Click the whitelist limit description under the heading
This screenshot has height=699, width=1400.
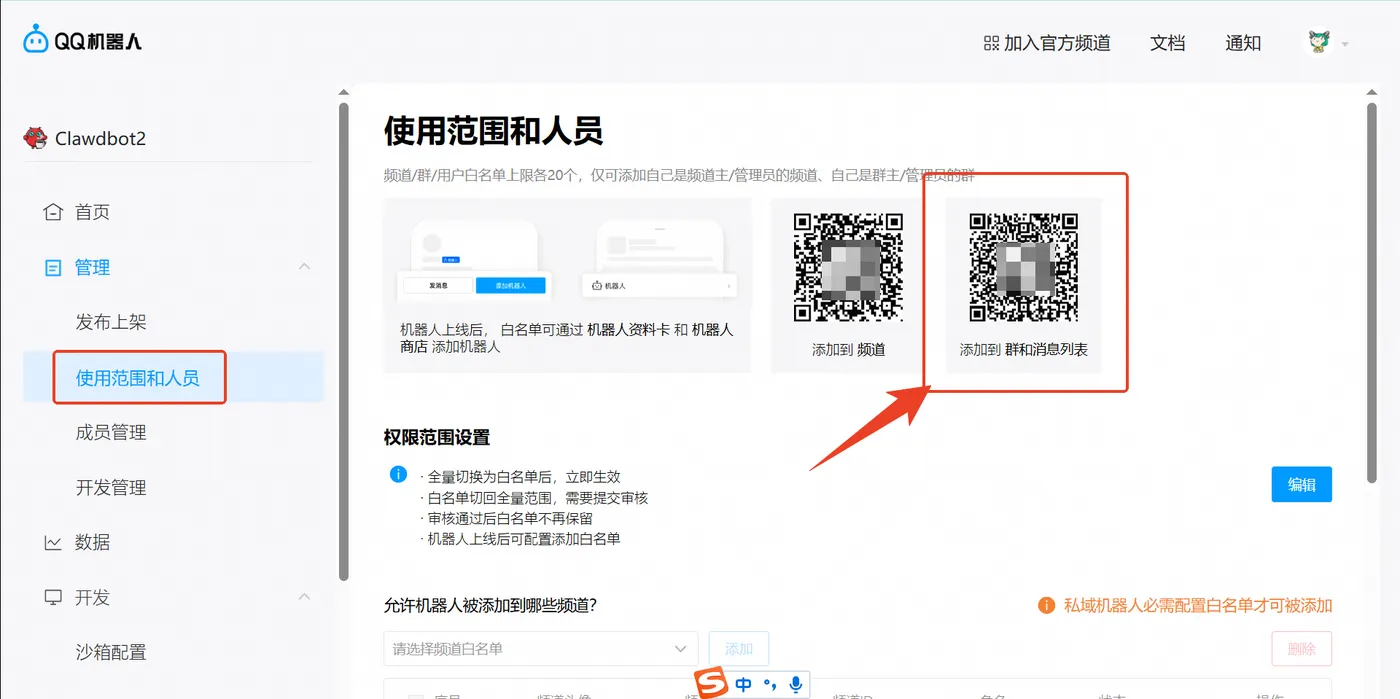click(679, 175)
